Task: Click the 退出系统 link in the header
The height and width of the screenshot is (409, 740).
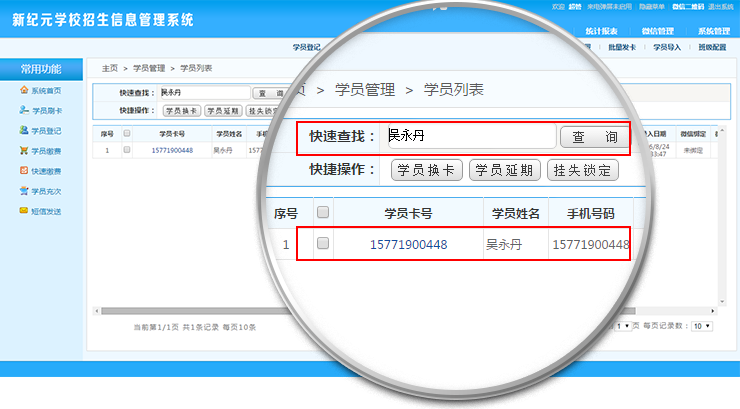Action: (x=721, y=7)
